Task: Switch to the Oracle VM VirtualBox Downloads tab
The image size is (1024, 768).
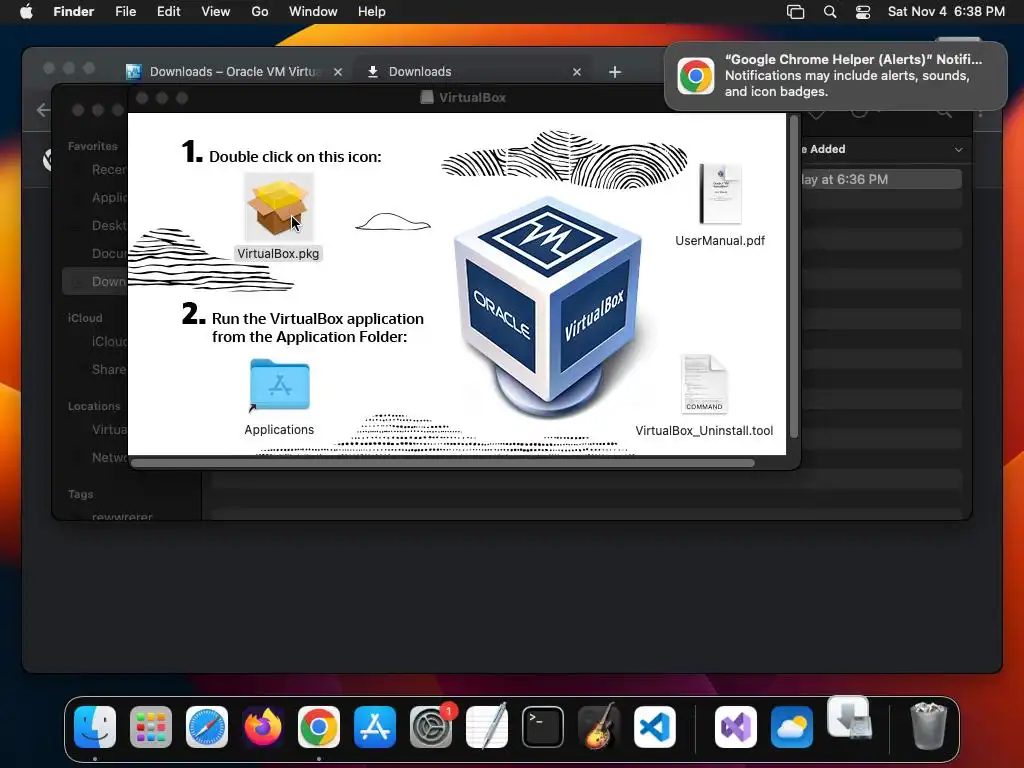Action: (235, 72)
